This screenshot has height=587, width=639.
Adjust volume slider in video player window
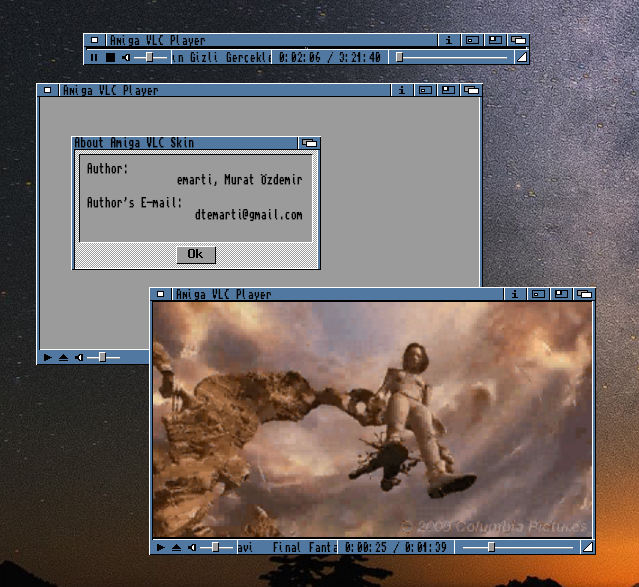[x=216, y=547]
